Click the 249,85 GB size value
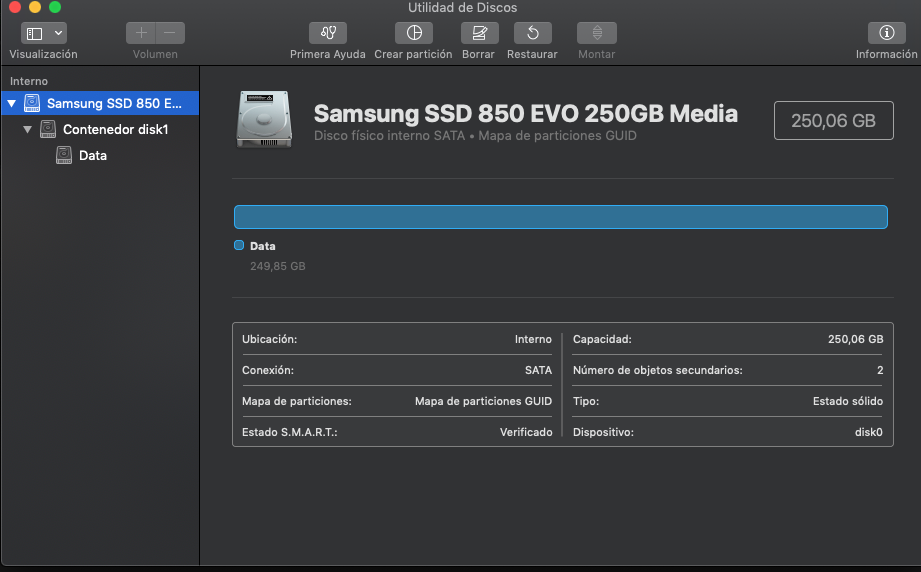921x572 pixels. [277, 266]
